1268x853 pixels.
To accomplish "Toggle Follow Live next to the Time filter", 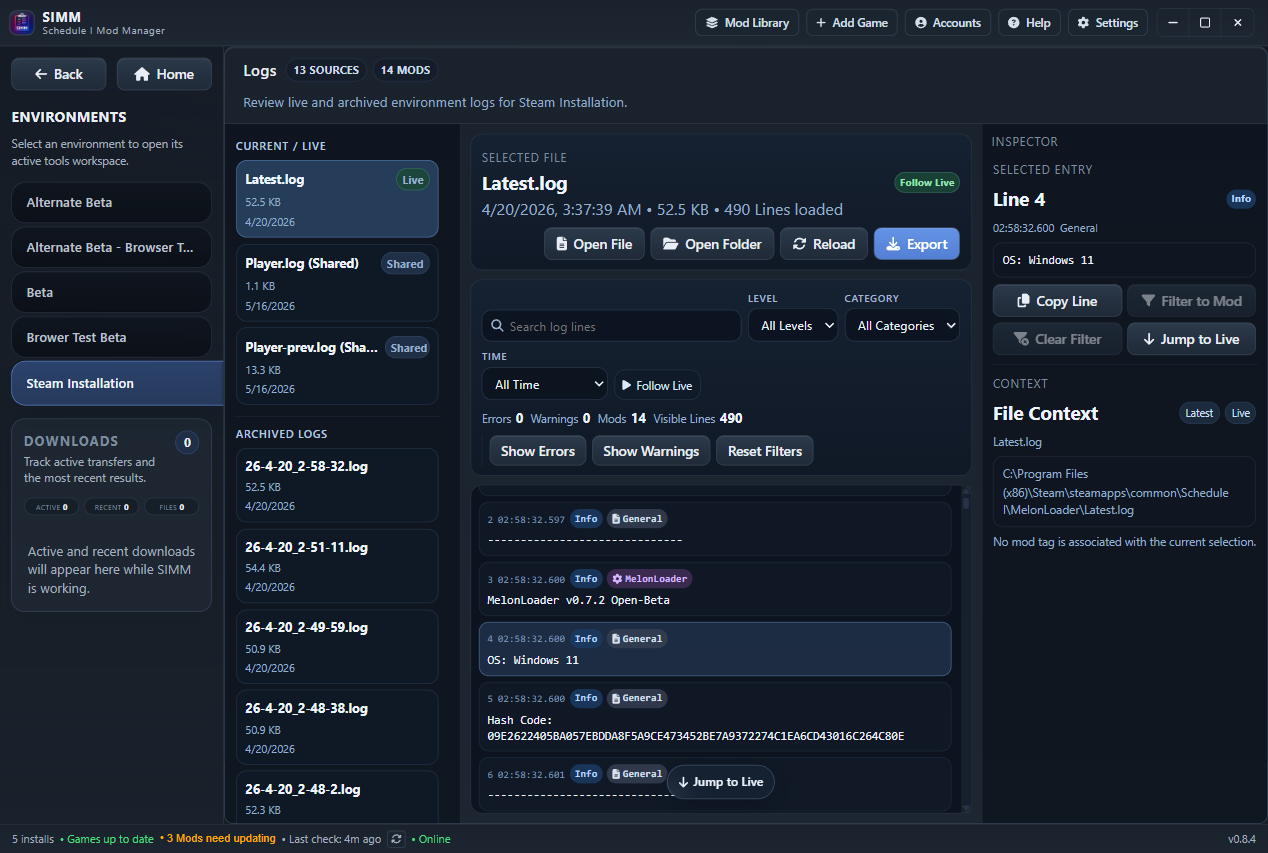I will click(657, 385).
